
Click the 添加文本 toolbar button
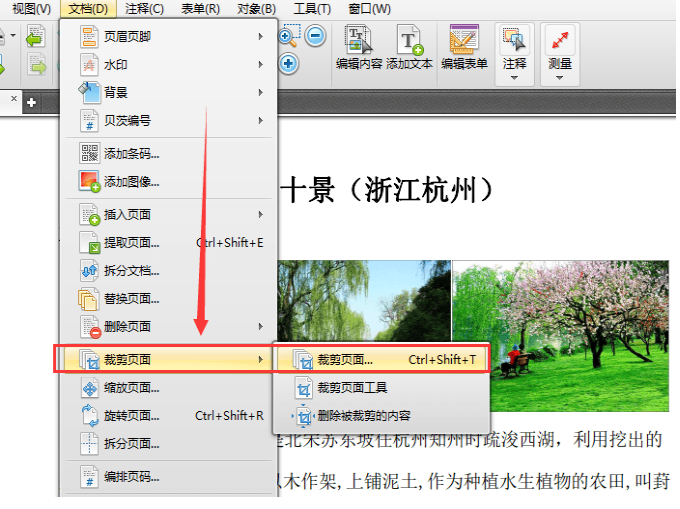[409, 48]
